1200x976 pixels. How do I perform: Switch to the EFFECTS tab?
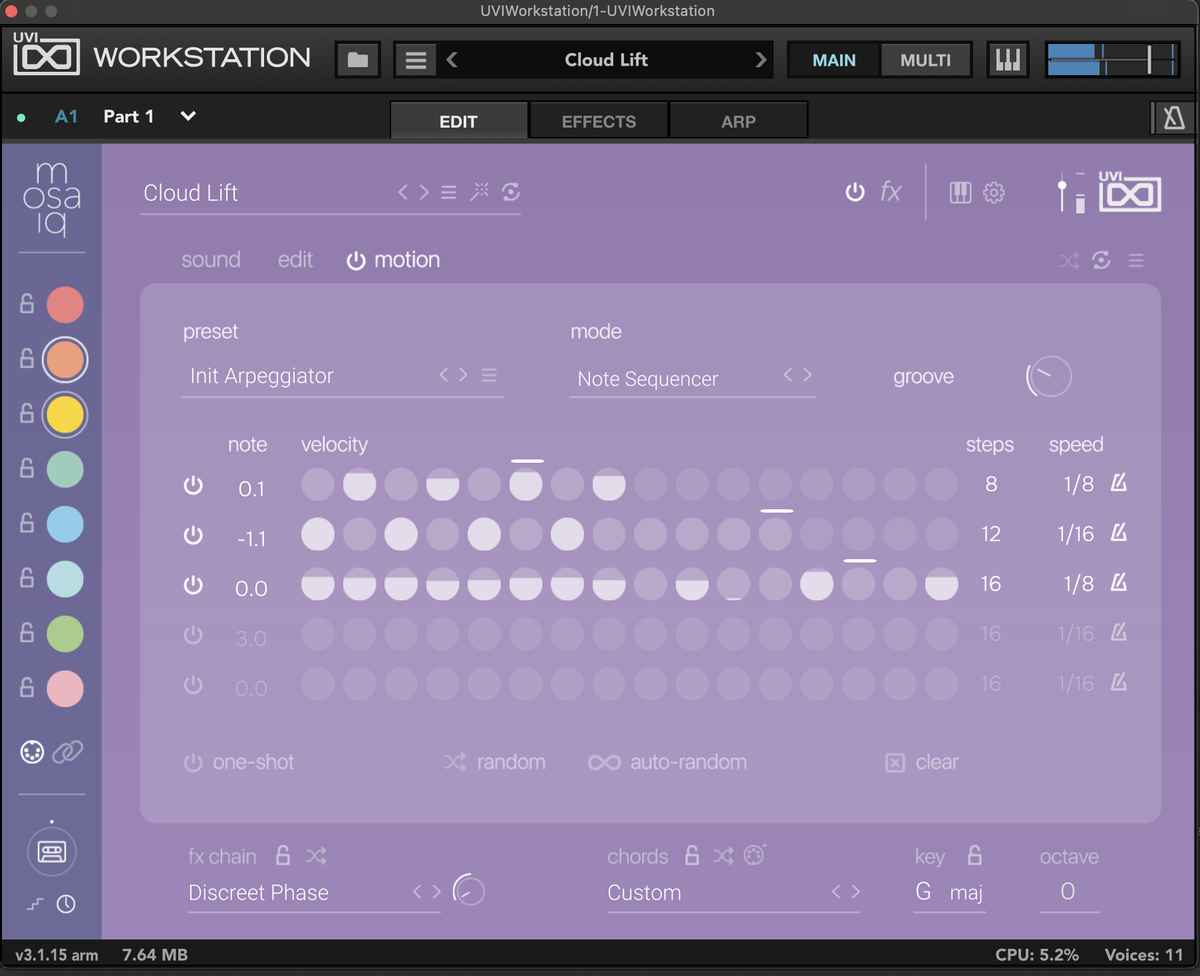[x=599, y=121]
